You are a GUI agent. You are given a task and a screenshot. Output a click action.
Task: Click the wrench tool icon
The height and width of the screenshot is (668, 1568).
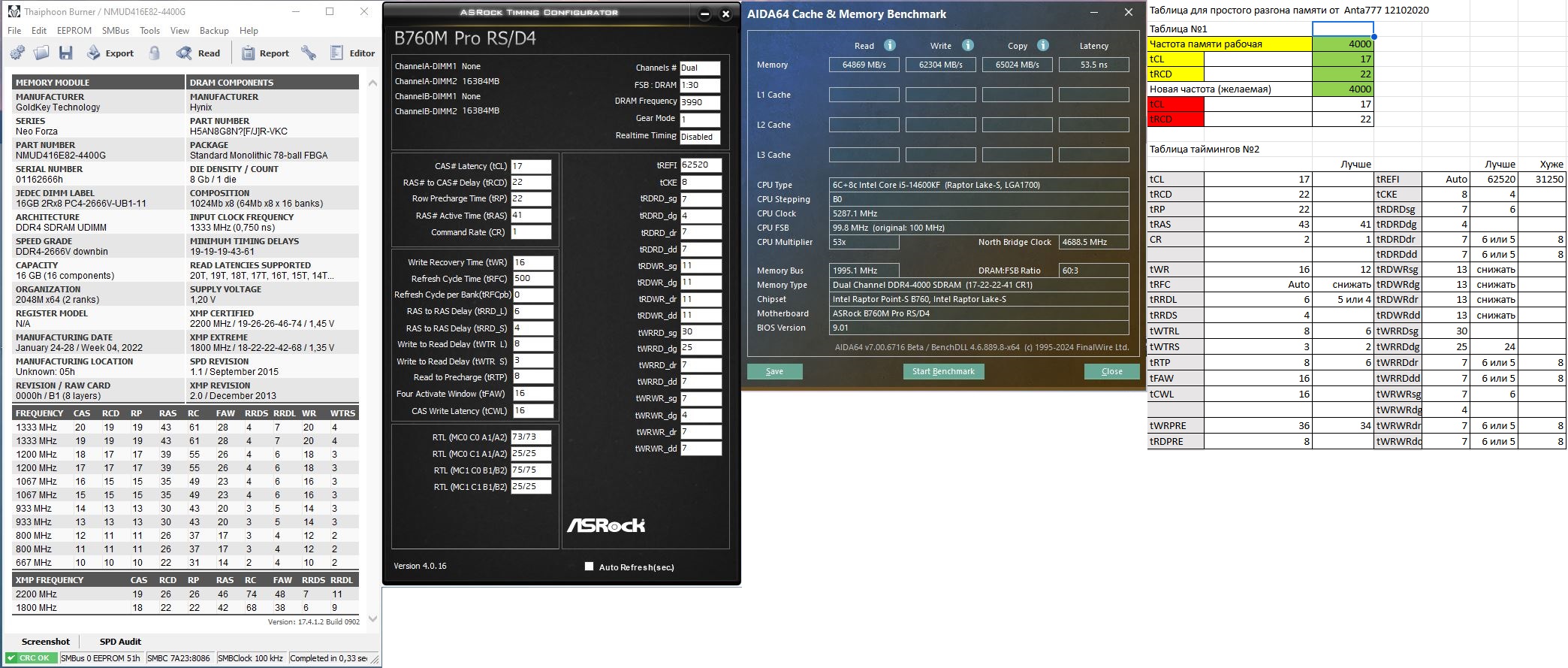pos(309,53)
